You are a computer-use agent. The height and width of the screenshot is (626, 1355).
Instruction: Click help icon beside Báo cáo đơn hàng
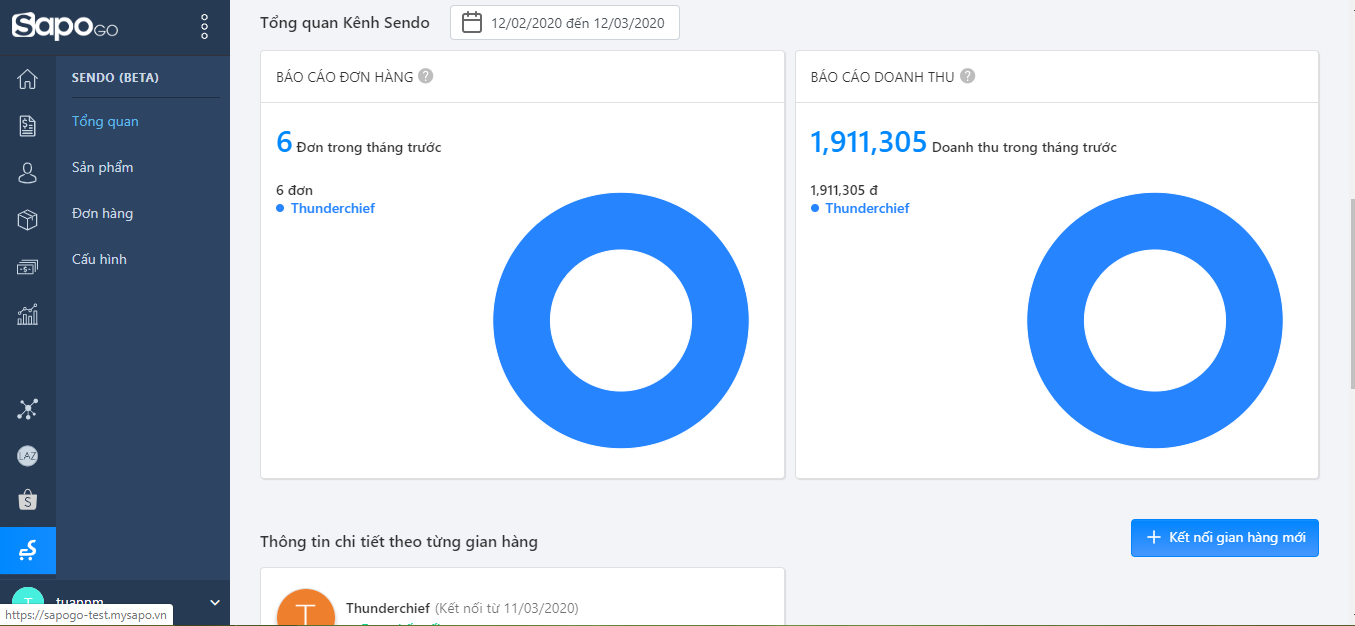pyautogui.click(x=426, y=76)
